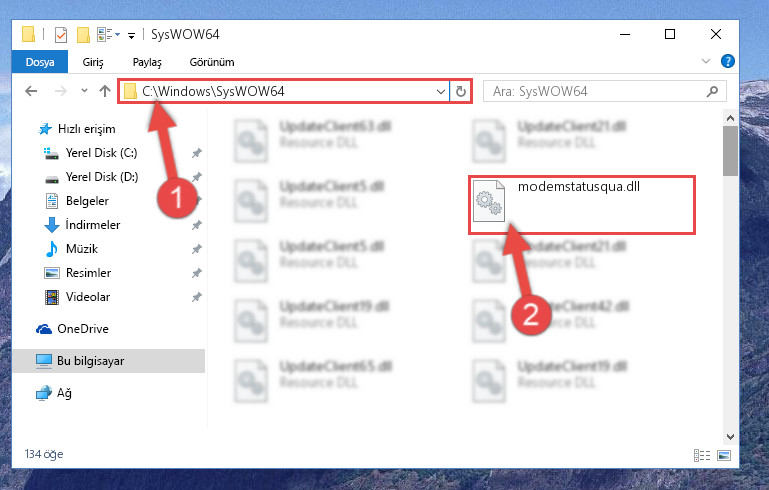Go up one folder level
This screenshot has width=769, height=490.
point(104,91)
